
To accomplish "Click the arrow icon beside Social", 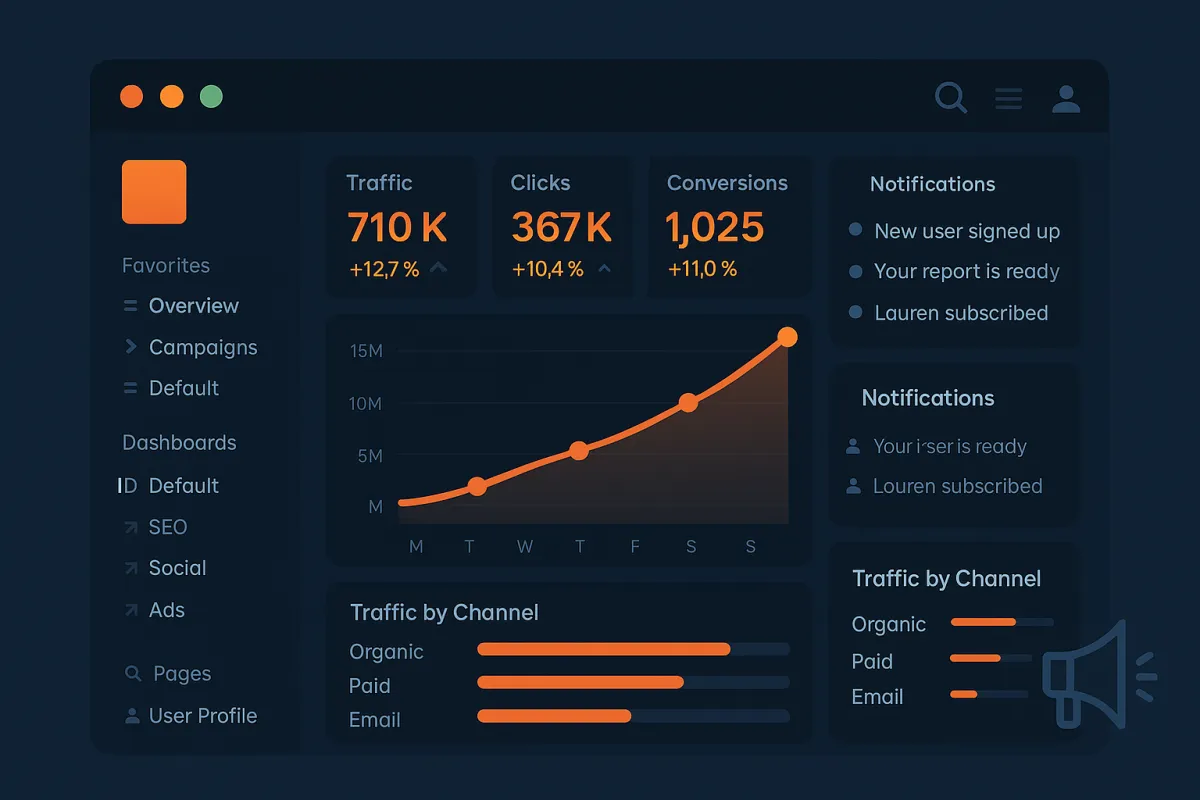I will click(x=130, y=568).
